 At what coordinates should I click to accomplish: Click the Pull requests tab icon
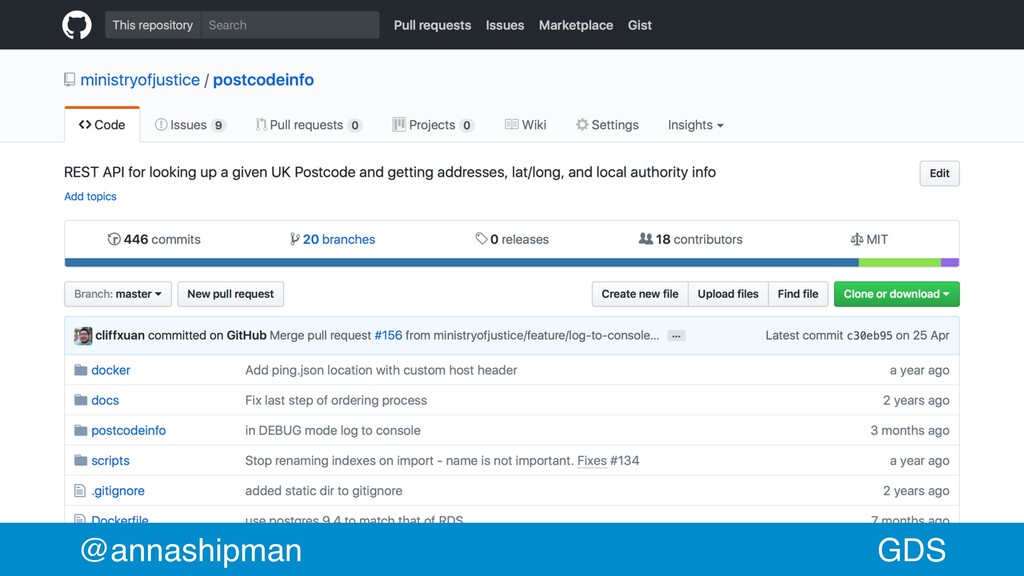(x=261, y=124)
